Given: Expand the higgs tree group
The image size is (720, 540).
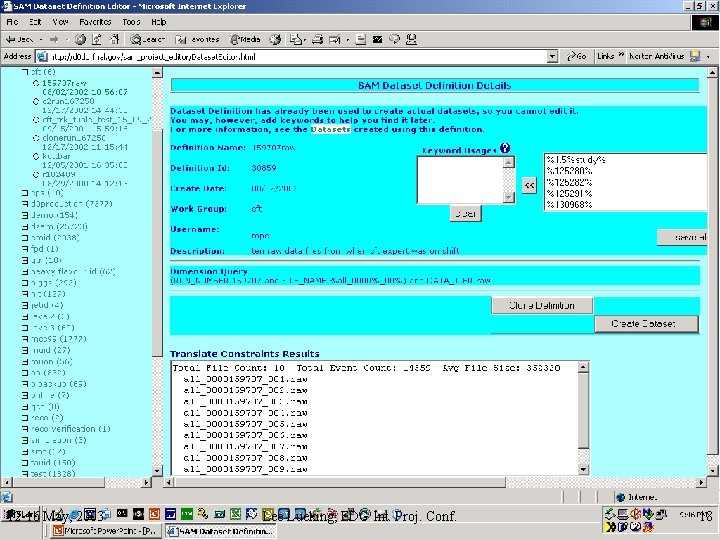Looking at the screenshot, I should point(25,282).
